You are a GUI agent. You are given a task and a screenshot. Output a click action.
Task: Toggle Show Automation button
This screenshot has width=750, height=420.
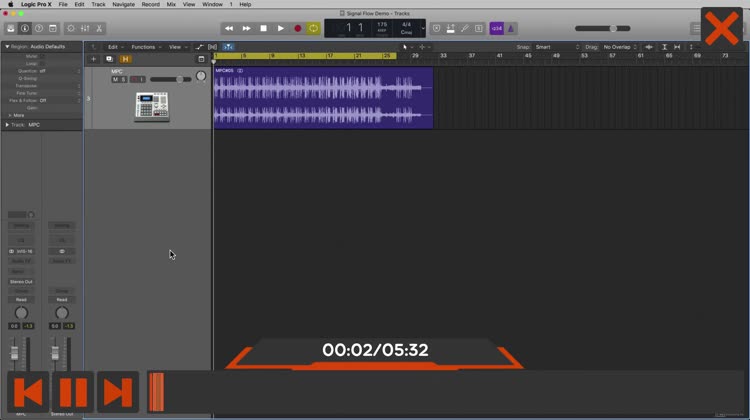[199, 47]
